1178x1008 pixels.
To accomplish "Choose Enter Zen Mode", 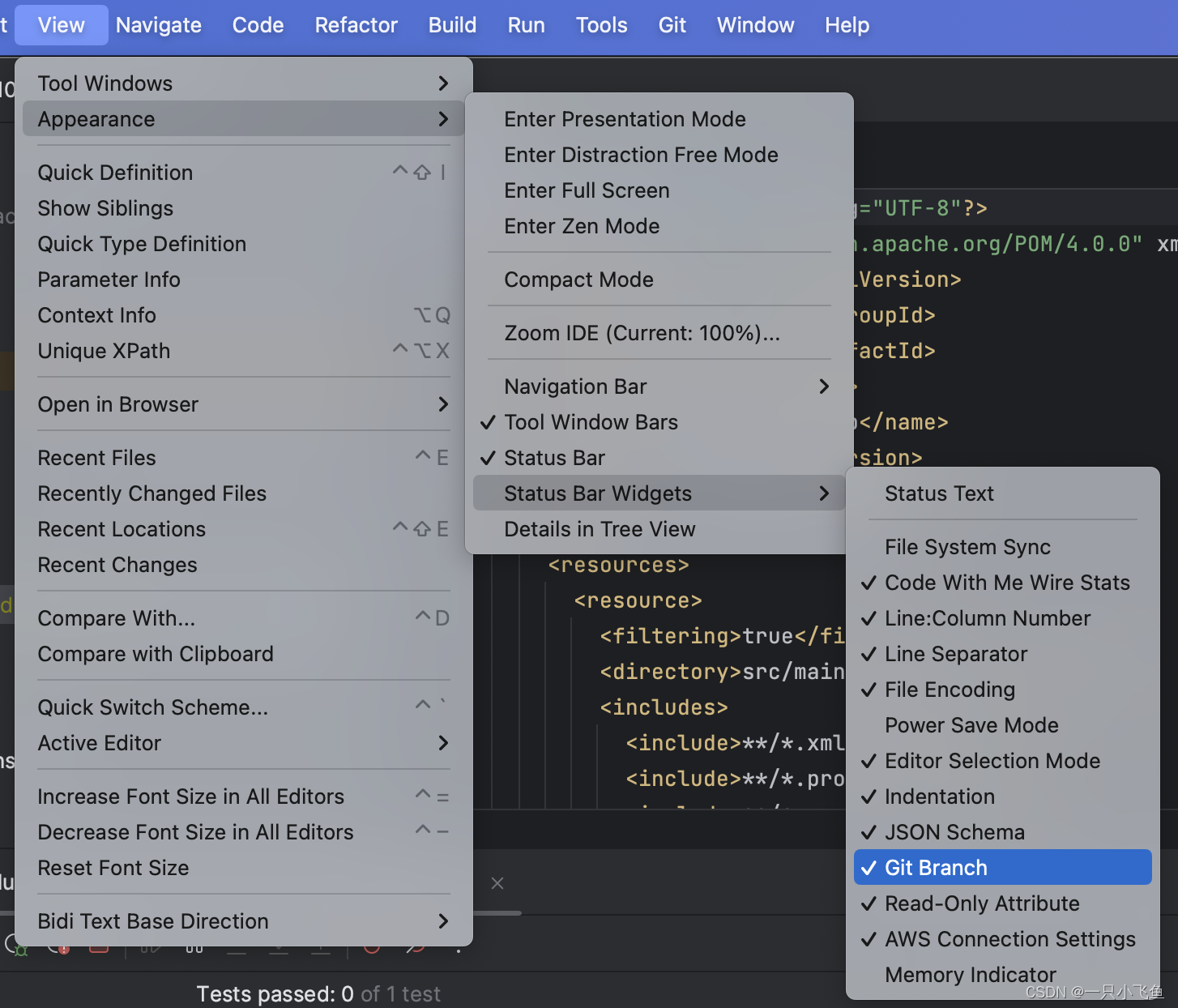I will 659,226.
